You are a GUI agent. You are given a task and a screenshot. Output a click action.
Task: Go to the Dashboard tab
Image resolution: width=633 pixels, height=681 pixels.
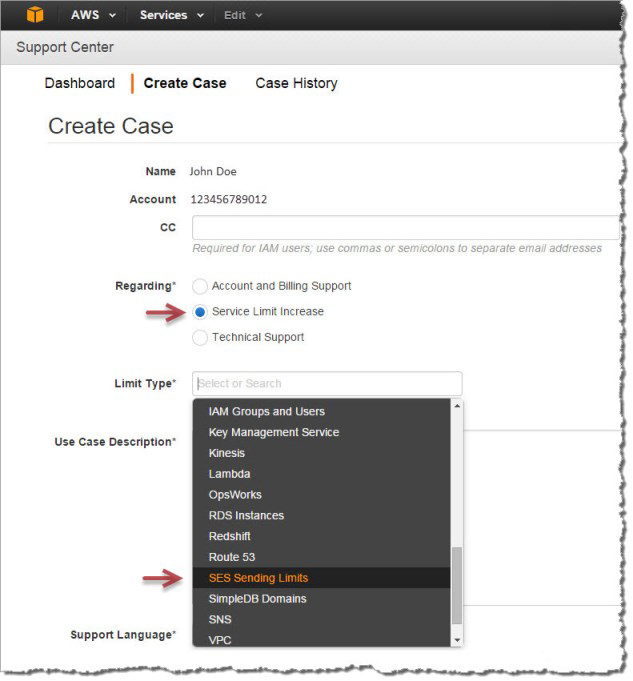(x=80, y=83)
